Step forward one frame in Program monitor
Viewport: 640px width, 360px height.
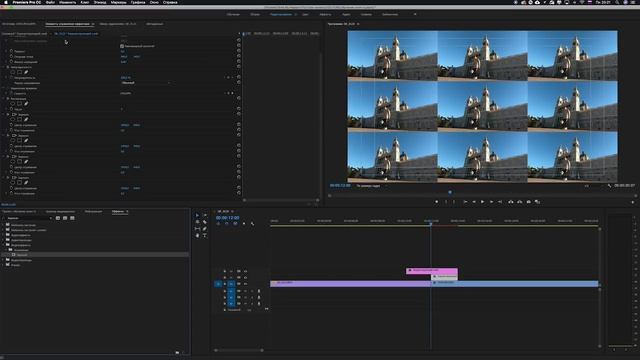tap(491, 202)
